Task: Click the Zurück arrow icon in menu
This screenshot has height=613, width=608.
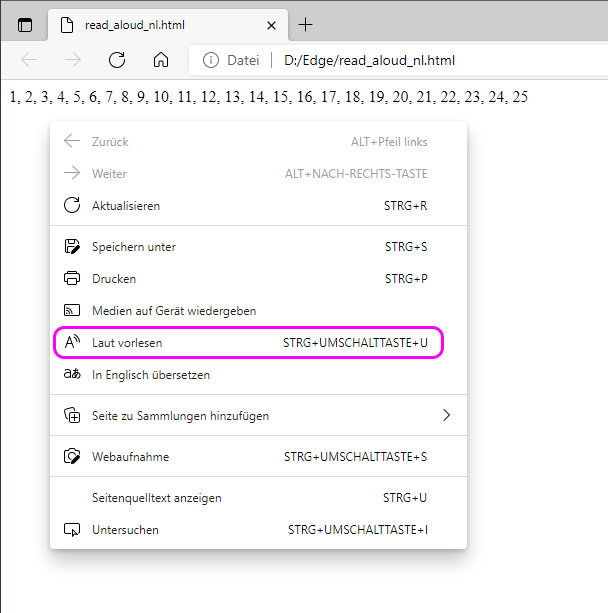Action: [x=72, y=141]
